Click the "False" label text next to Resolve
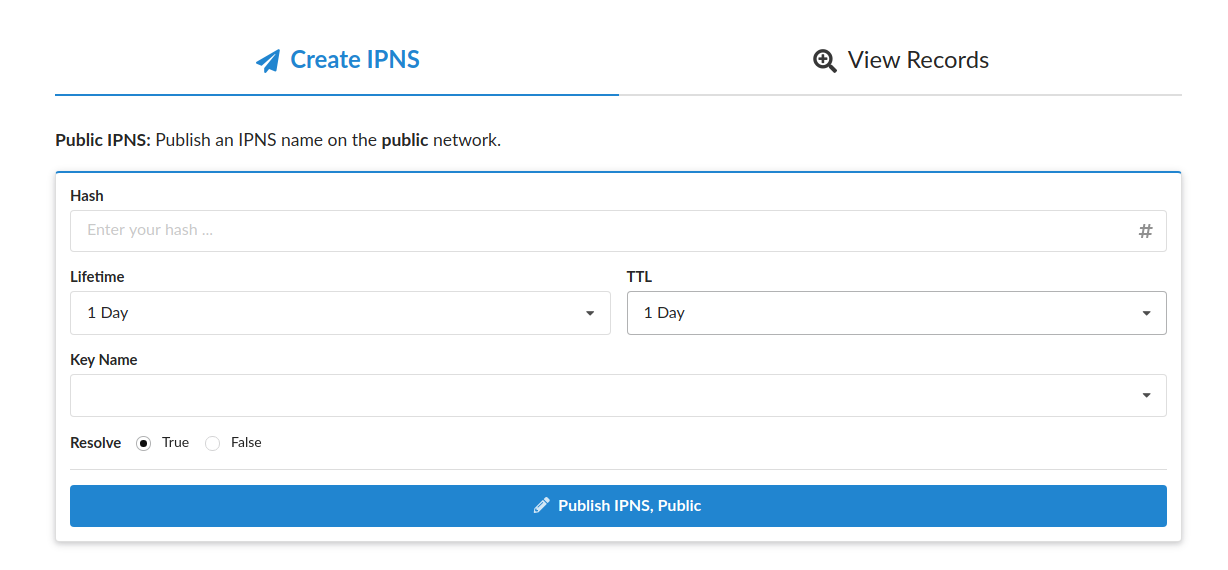Image resolution: width=1228 pixels, height=570 pixels. (246, 442)
